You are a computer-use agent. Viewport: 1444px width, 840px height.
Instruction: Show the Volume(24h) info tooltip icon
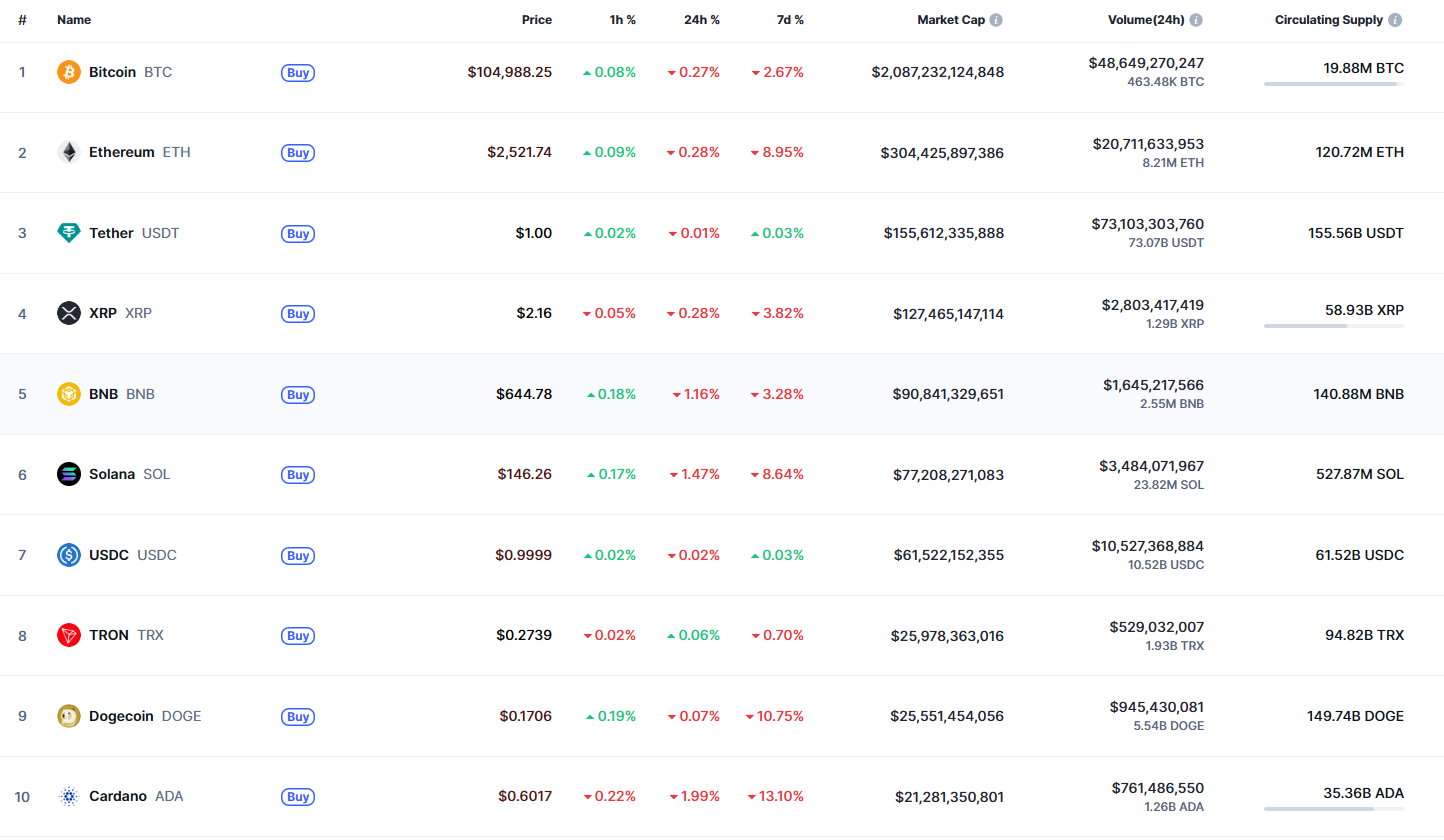point(1196,20)
